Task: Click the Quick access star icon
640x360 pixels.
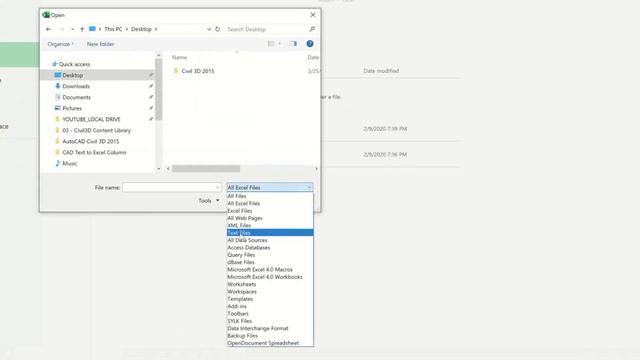Action: [x=54, y=64]
